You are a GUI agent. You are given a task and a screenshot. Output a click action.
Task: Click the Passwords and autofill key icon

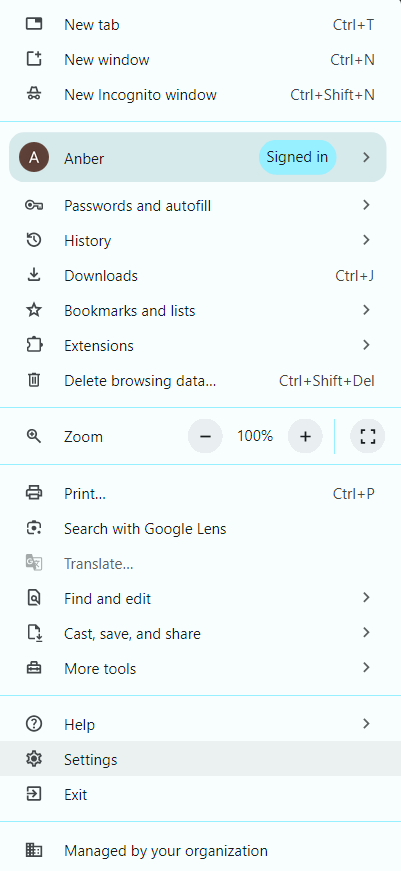(x=34, y=206)
